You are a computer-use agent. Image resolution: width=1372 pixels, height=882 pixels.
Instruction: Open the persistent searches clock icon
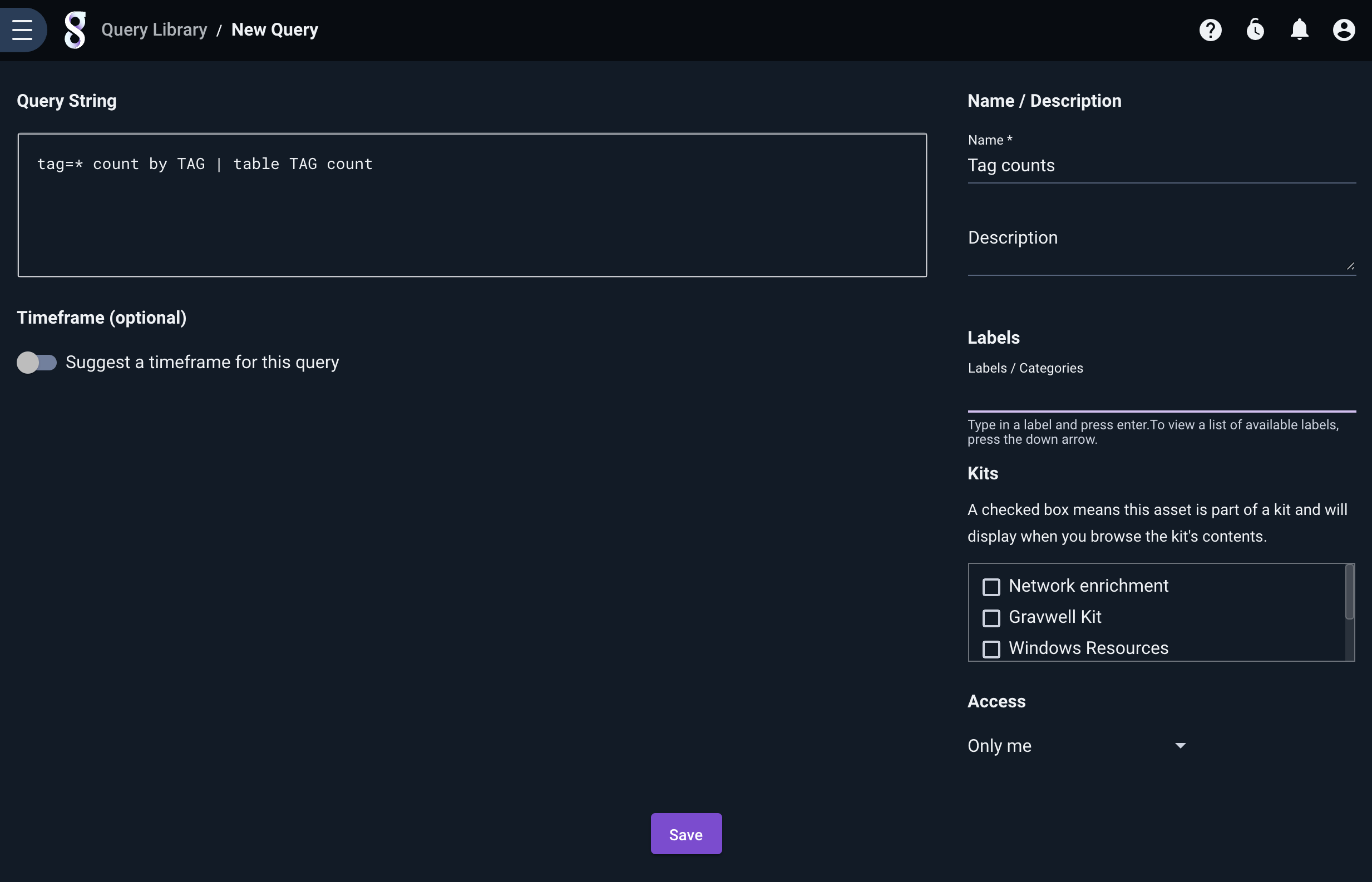[x=1255, y=30]
